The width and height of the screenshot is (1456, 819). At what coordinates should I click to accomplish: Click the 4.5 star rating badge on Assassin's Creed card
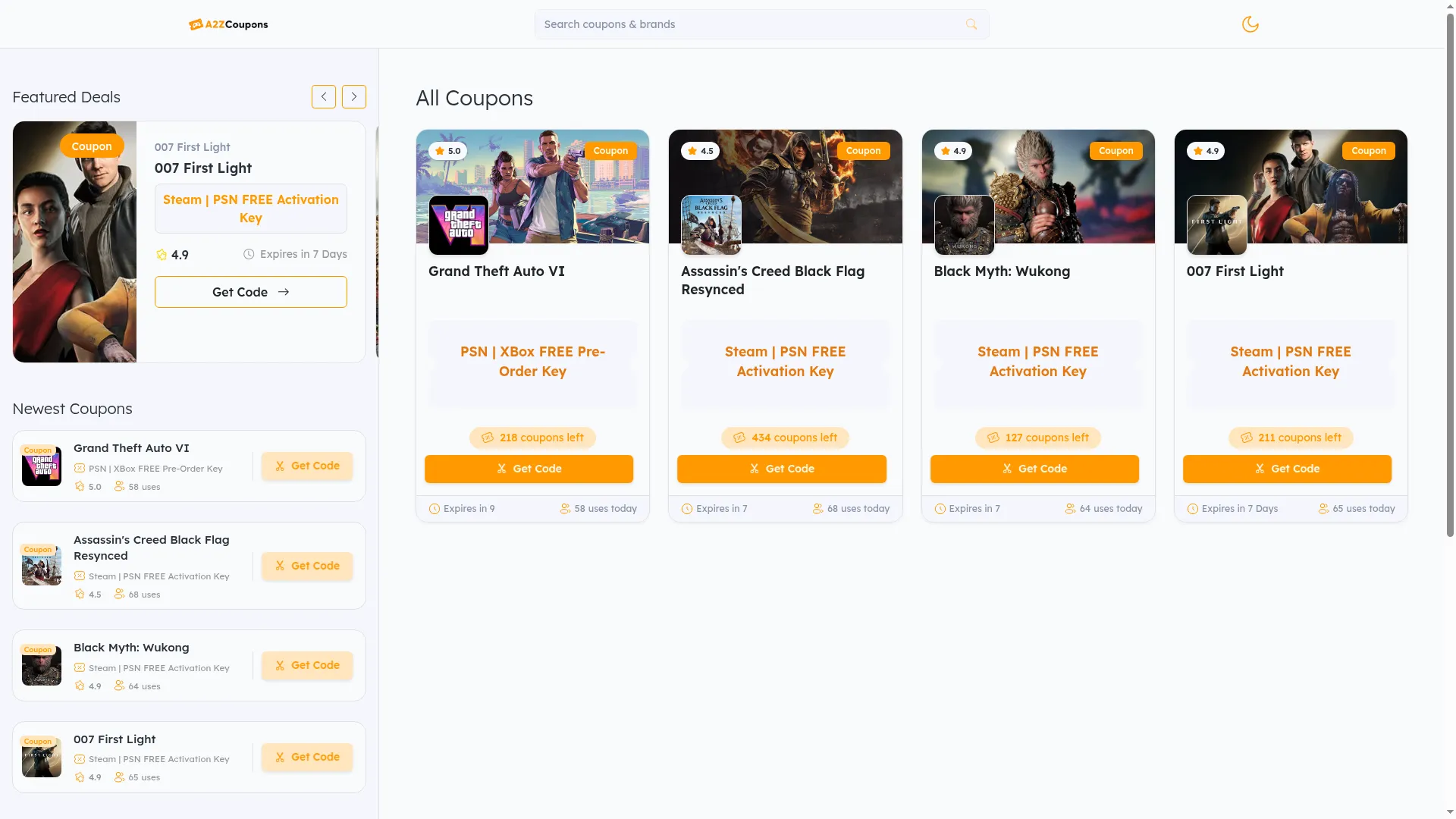coord(700,151)
